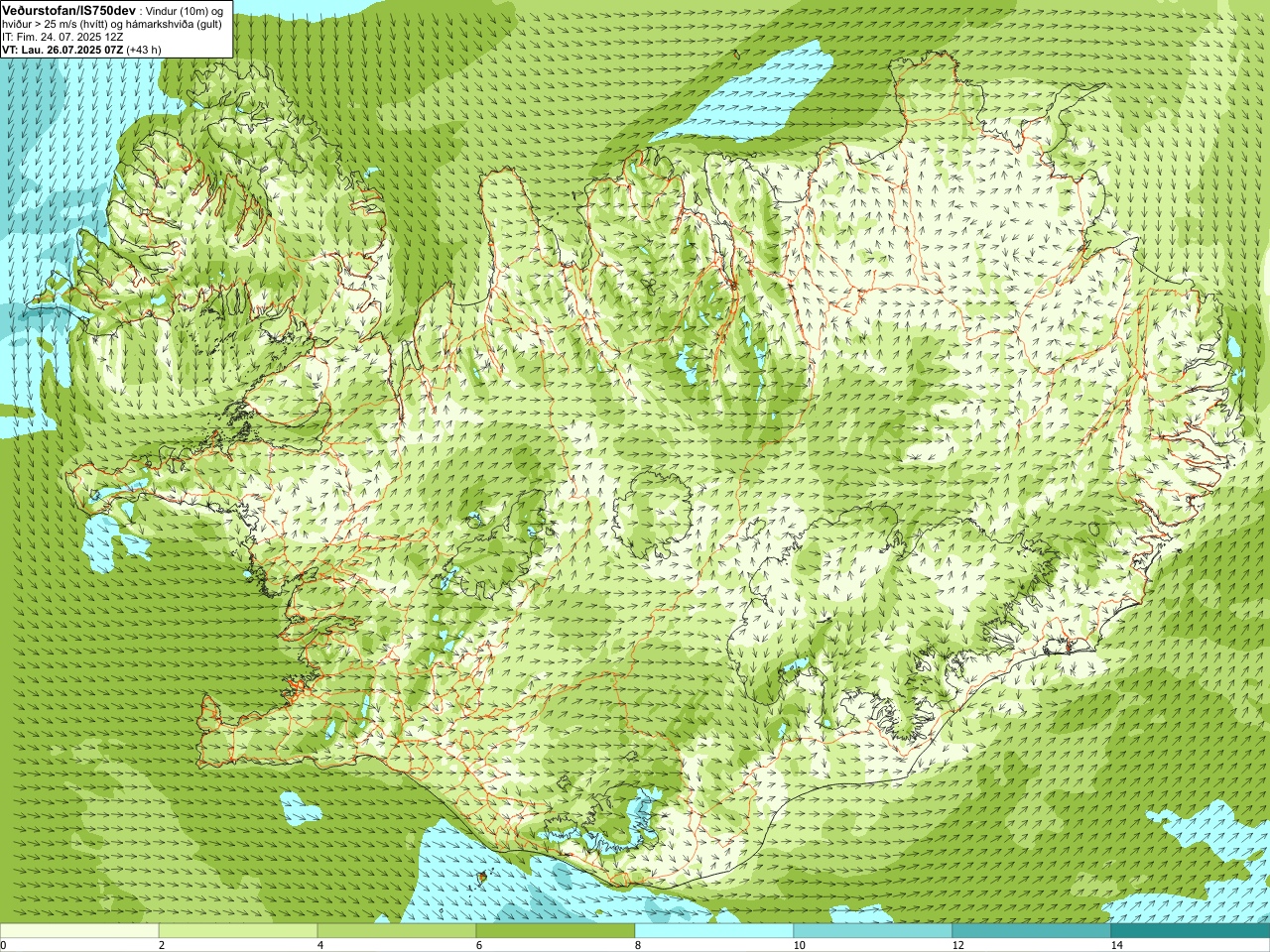Image resolution: width=1270 pixels, height=952 pixels.
Task: Click the 'VT: Lau. 26.07.2025 07Z (+43 h)' line
Action: tap(81, 50)
